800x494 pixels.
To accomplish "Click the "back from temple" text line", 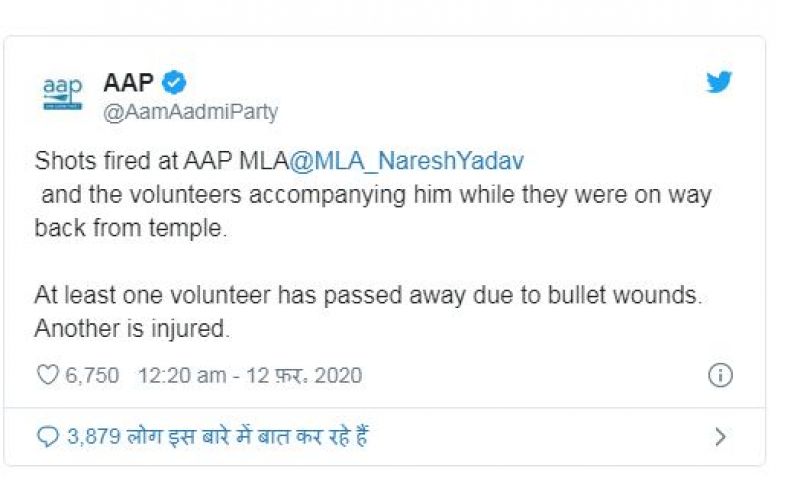I will (x=130, y=227).
